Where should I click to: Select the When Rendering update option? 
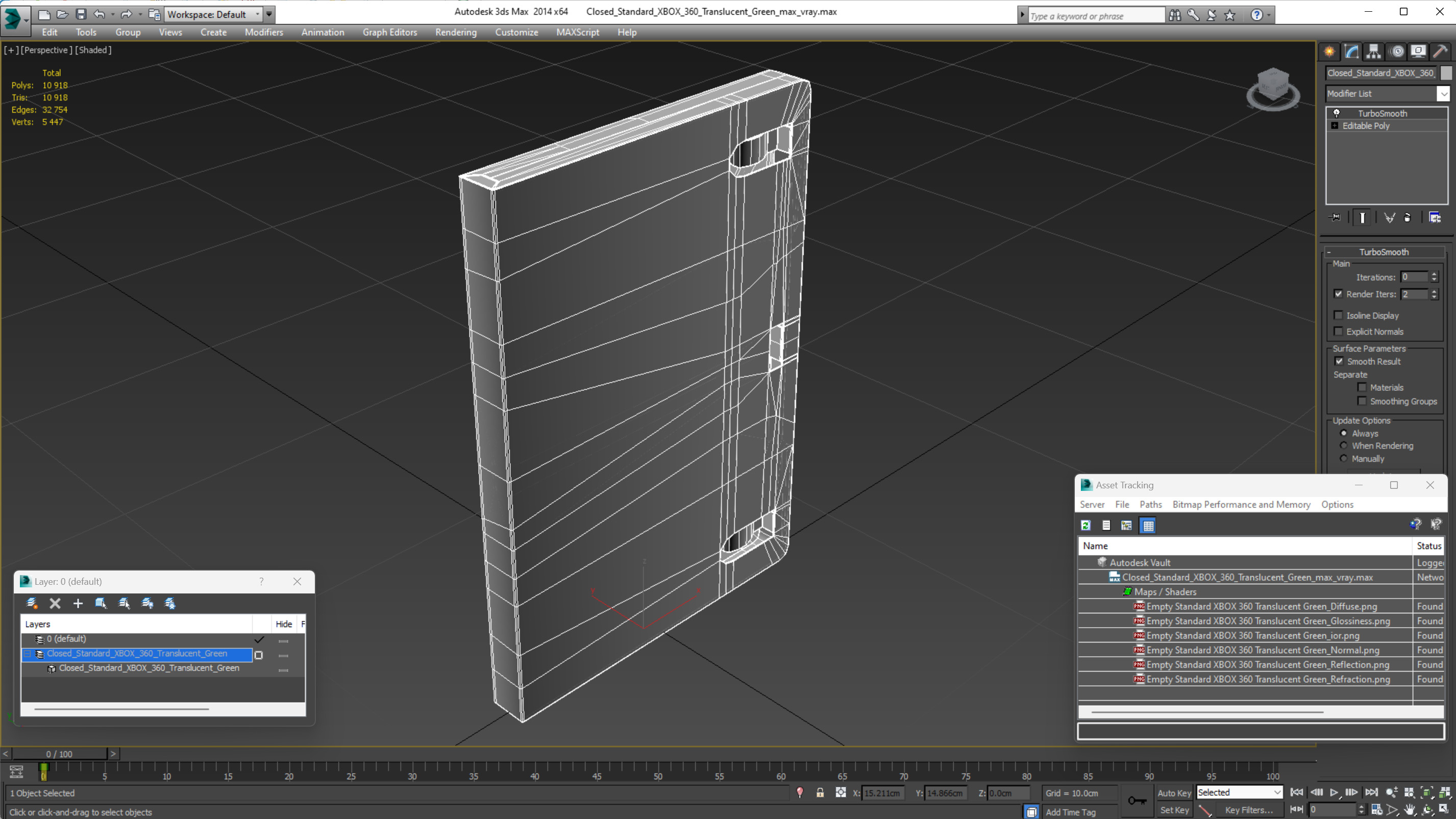click(1344, 445)
